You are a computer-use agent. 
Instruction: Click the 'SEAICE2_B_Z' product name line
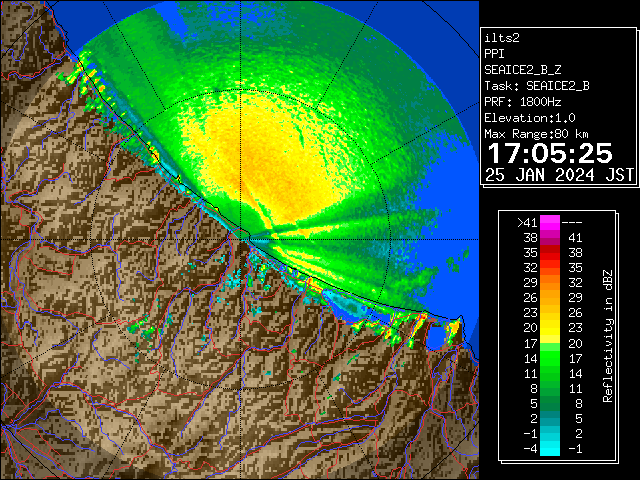tap(523, 70)
